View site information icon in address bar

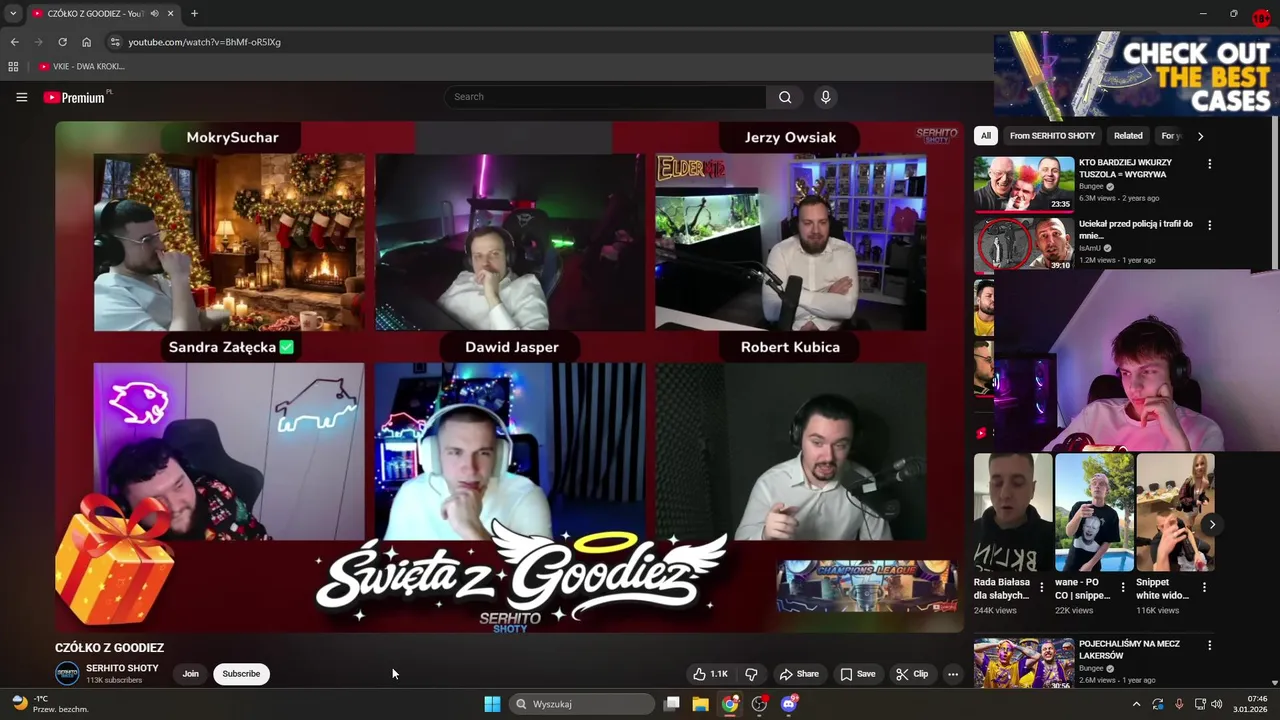[x=115, y=42]
